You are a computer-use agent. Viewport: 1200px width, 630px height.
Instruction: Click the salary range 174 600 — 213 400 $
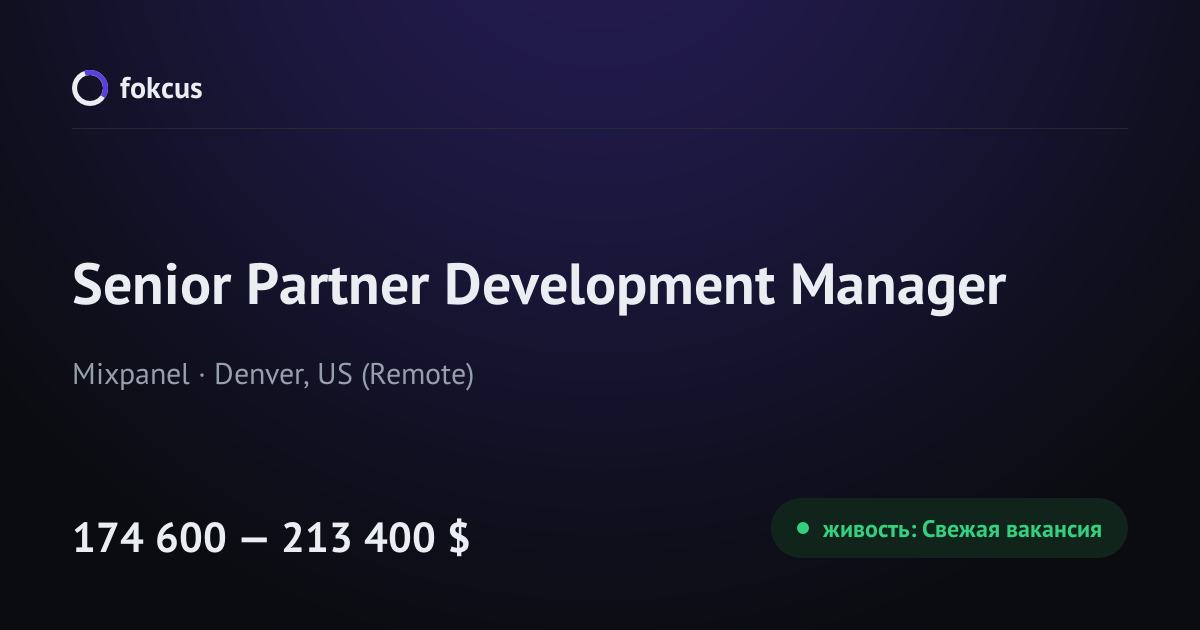tap(271, 539)
